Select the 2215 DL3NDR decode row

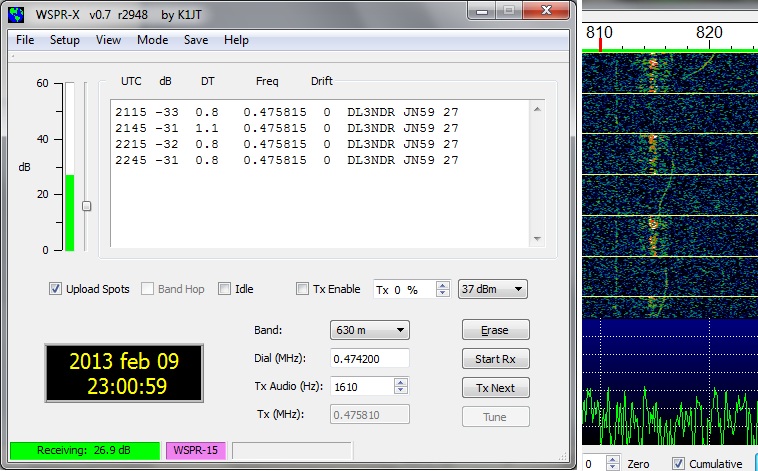click(x=287, y=144)
